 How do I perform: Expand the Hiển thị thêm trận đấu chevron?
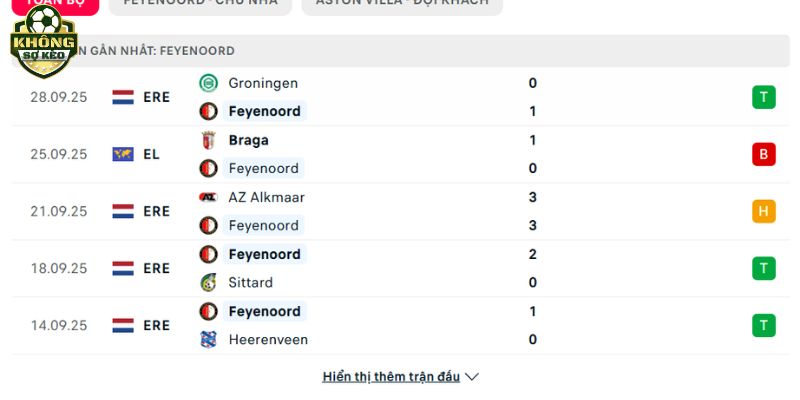tap(472, 377)
